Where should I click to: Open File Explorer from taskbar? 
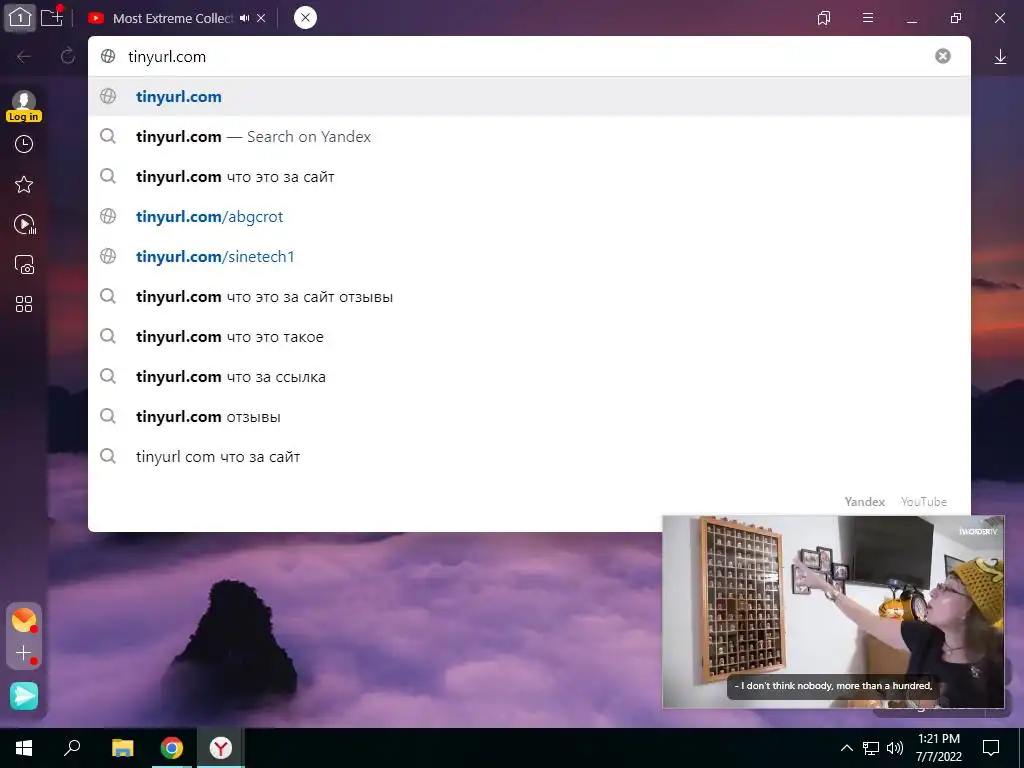coord(122,748)
